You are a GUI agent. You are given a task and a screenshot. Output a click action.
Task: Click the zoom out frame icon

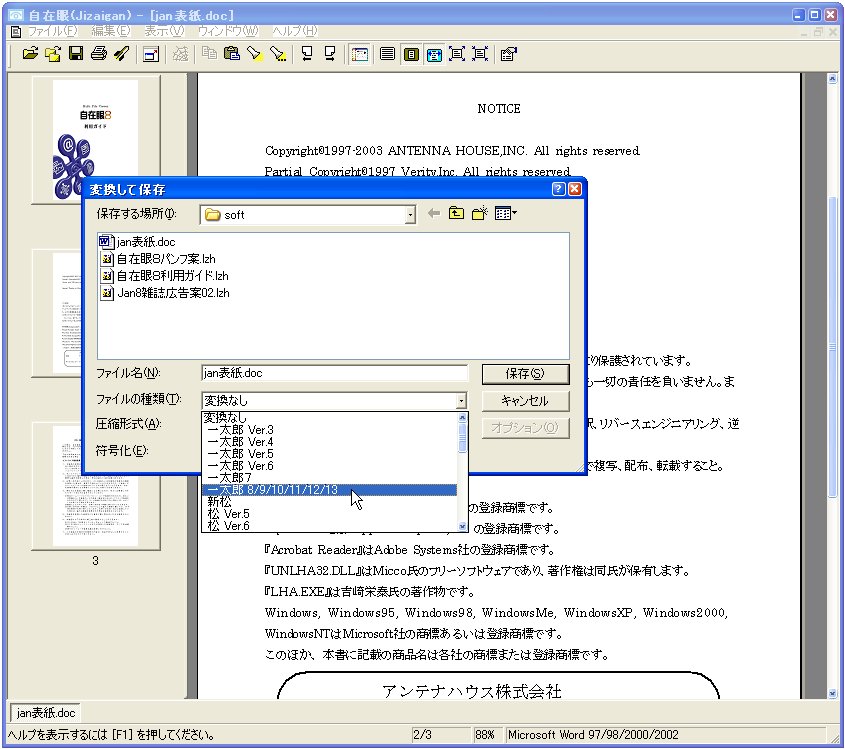(480, 54)
